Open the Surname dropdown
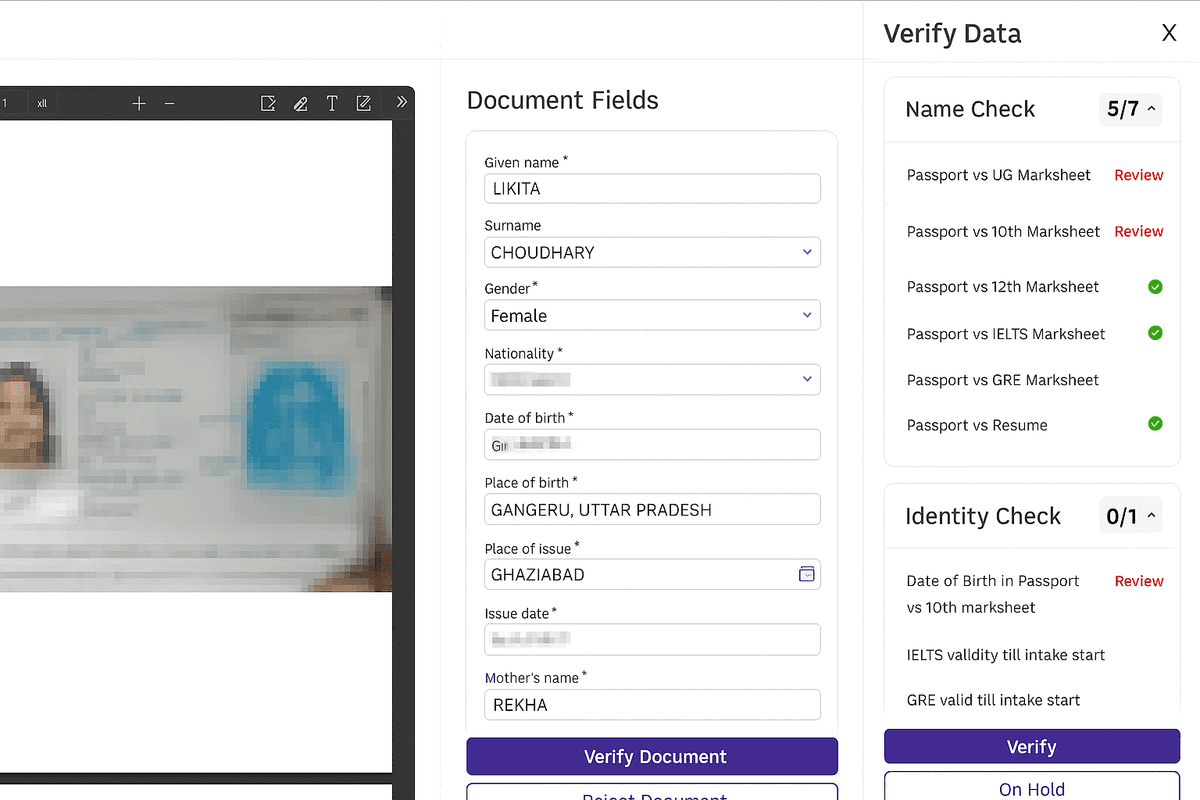The width and height of the screenshot is (1200, 800). click(806, 252)
